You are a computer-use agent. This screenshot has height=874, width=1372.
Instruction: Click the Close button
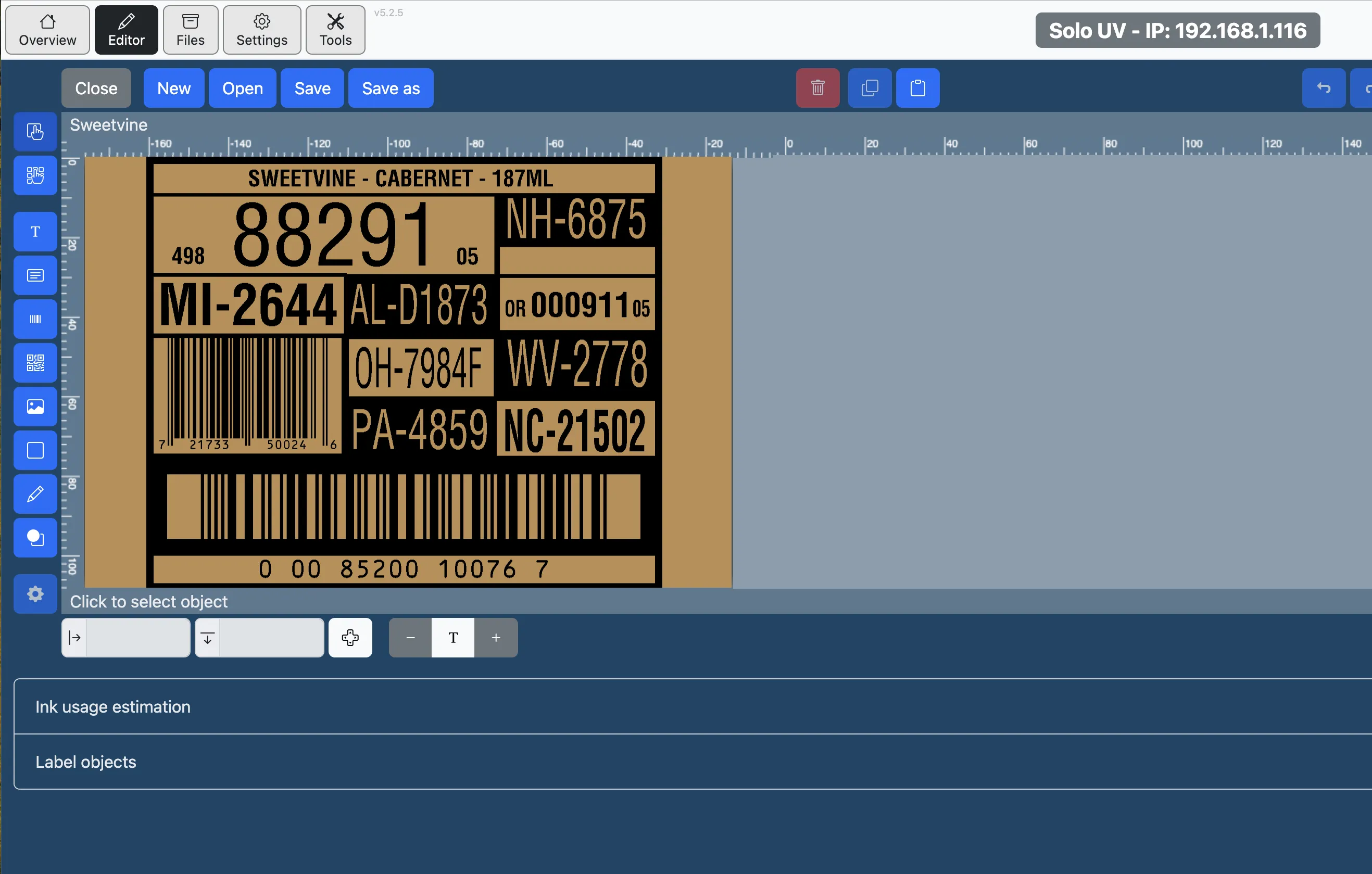[96, 88]
